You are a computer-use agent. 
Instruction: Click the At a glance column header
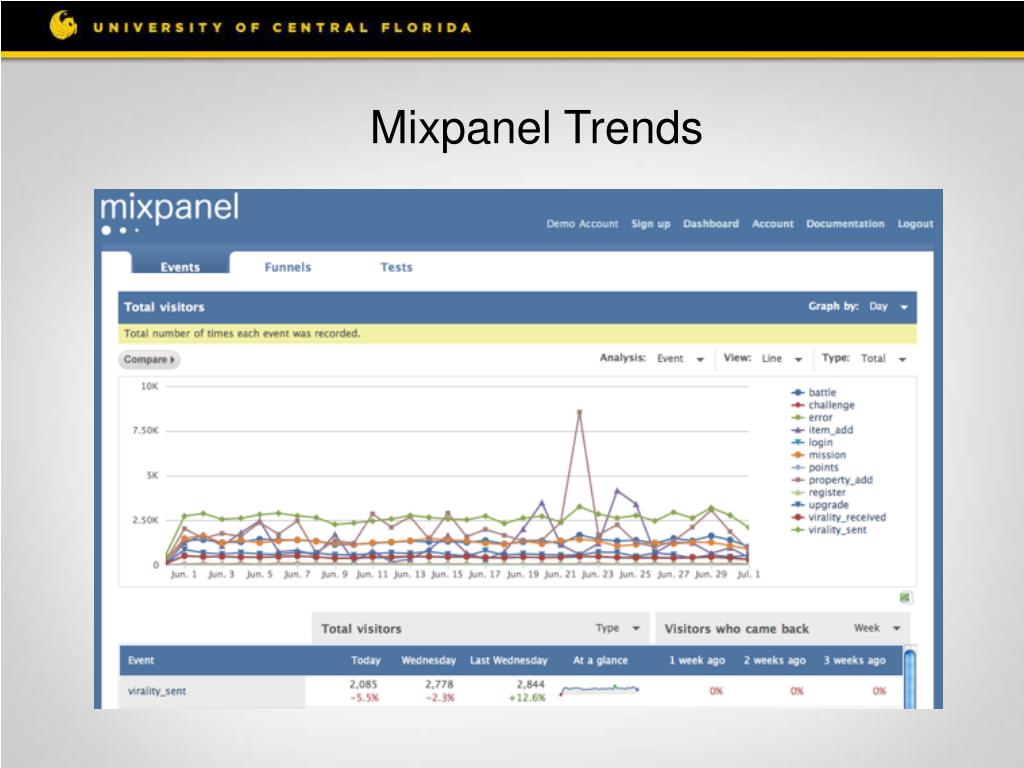tap(600, 660)
